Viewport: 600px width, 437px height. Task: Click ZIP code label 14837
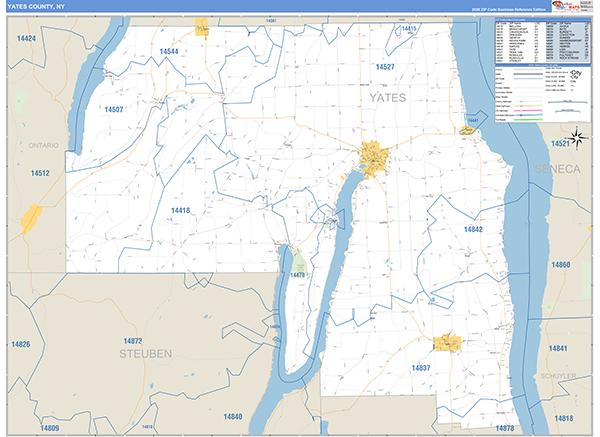point(421,368)
